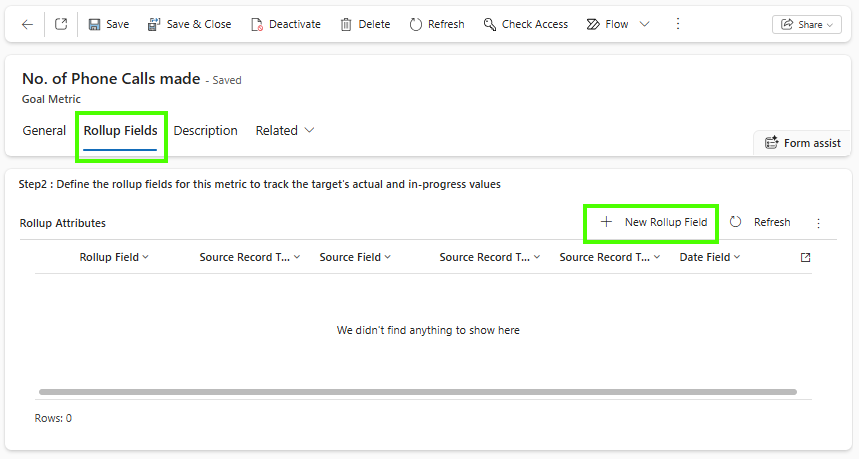Open record in new window icon
Image resolution: width=859 pixels, height=459 pixels.
point(61,24)
